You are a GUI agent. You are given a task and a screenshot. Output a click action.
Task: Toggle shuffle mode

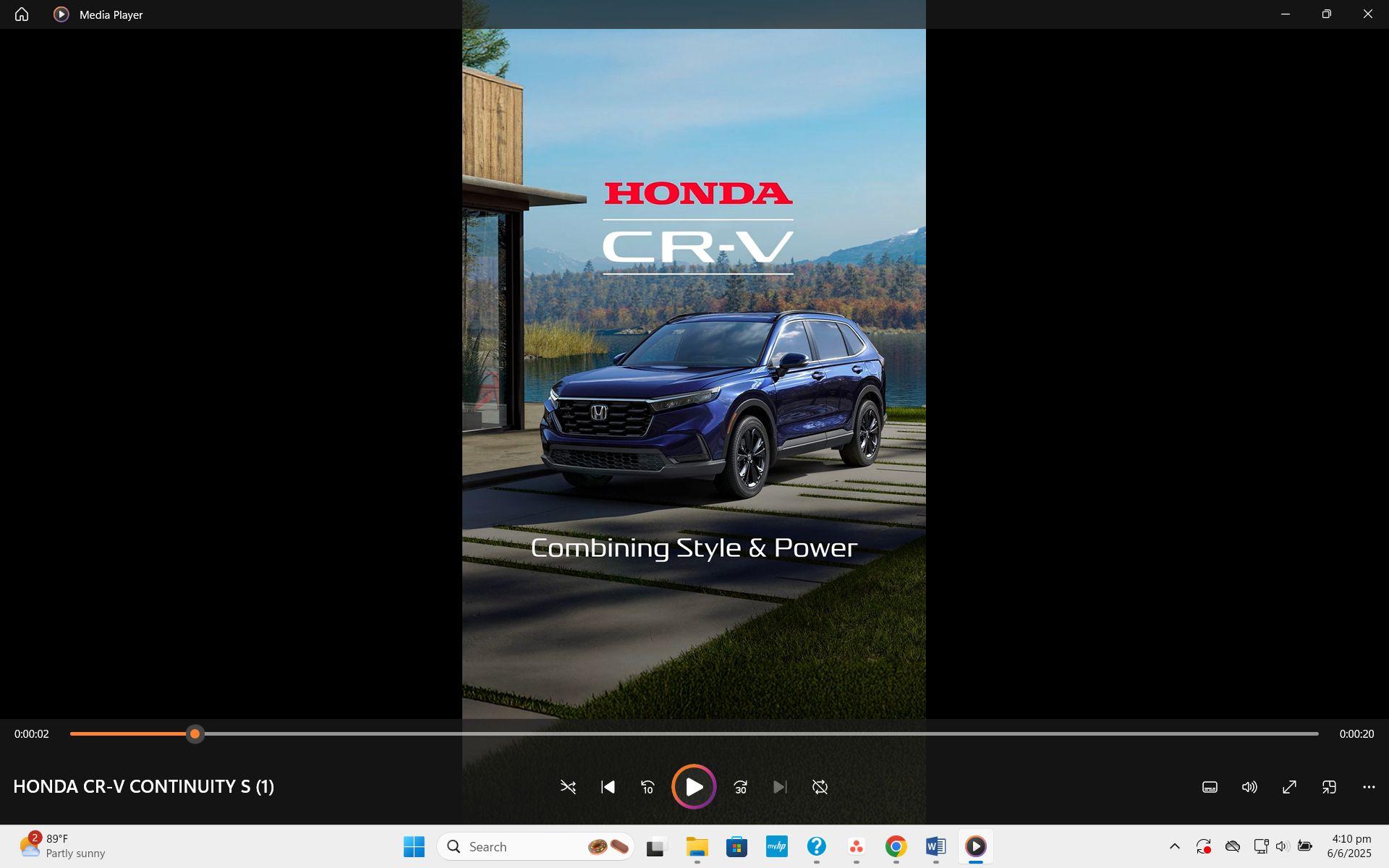(x=568, y=787)
